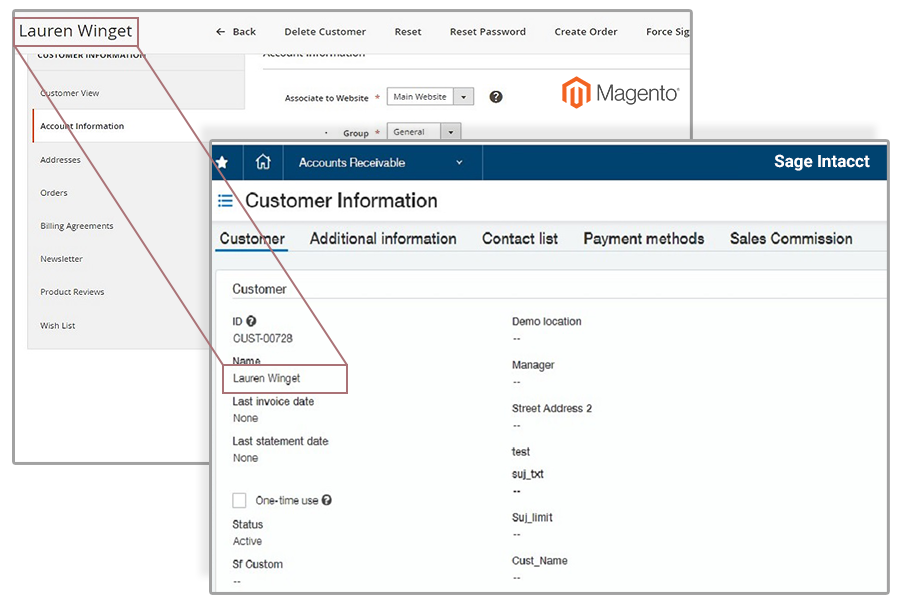Viewport: 900px width, 600px height.
Task: Select the Contact list tab
Action: click(520, 239)
